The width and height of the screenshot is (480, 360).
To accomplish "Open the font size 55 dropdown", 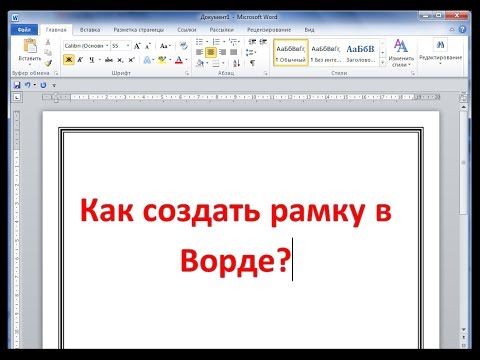I will [x=128, y=46].
